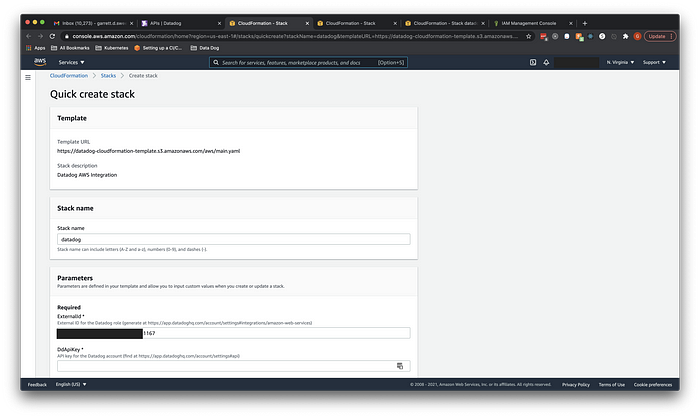The image size is (700, 418).
Task: Click the white S circle extension icon
Action: point(602,36)
